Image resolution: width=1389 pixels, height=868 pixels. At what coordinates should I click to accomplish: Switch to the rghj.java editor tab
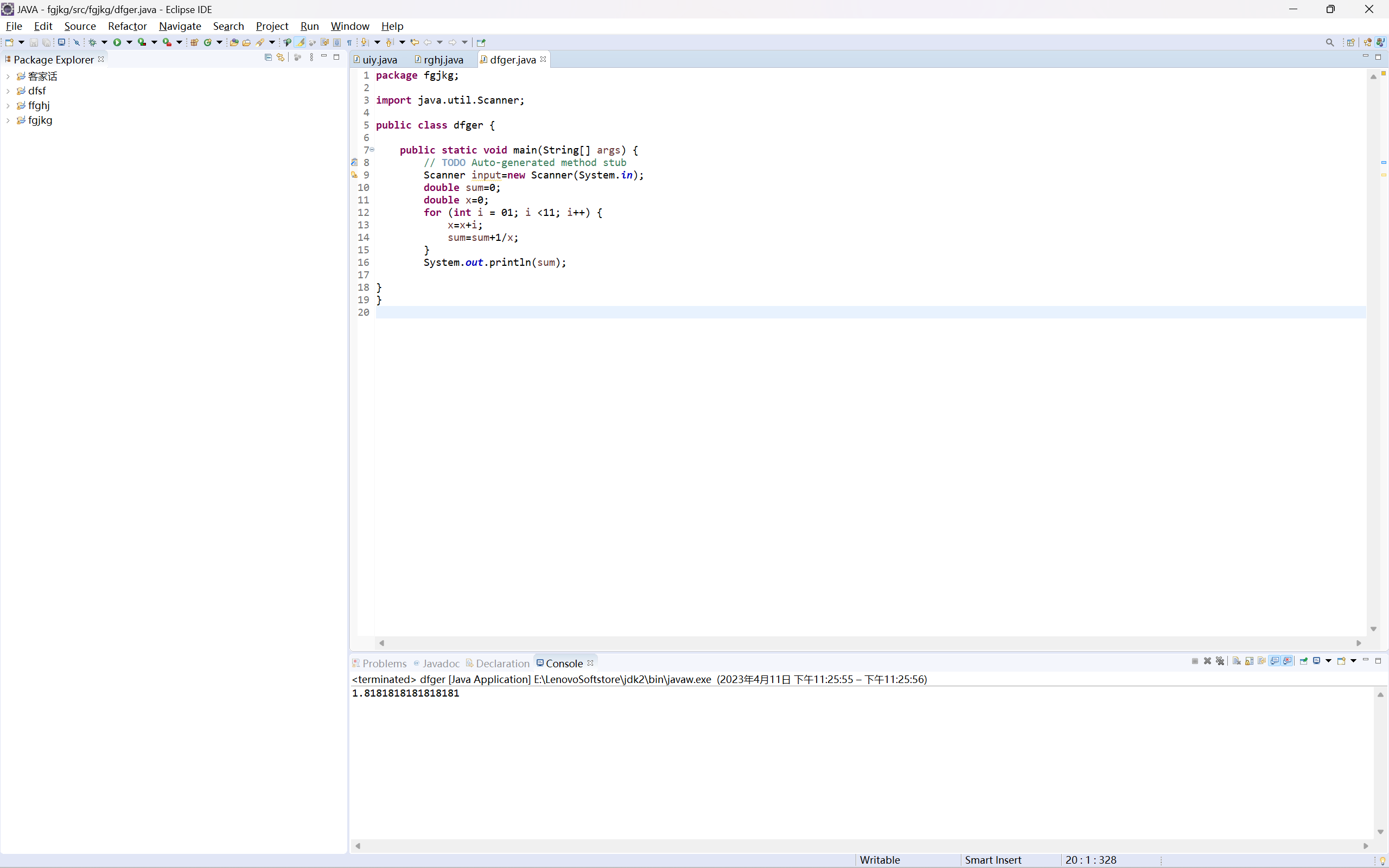[x=443, y=60]
